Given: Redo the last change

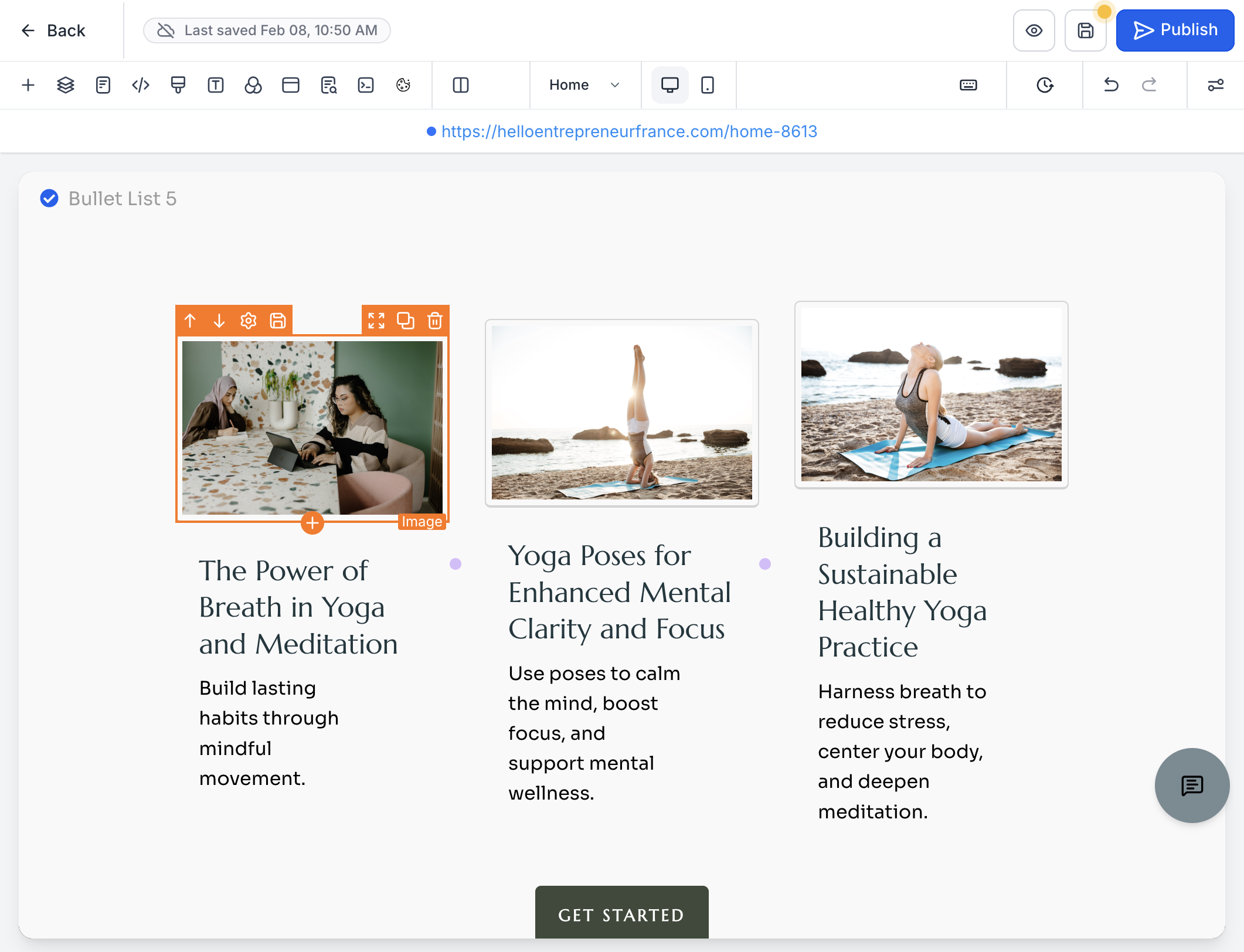Looking at the screenshot, I should pyautogui.click(x=1149, y=85).
